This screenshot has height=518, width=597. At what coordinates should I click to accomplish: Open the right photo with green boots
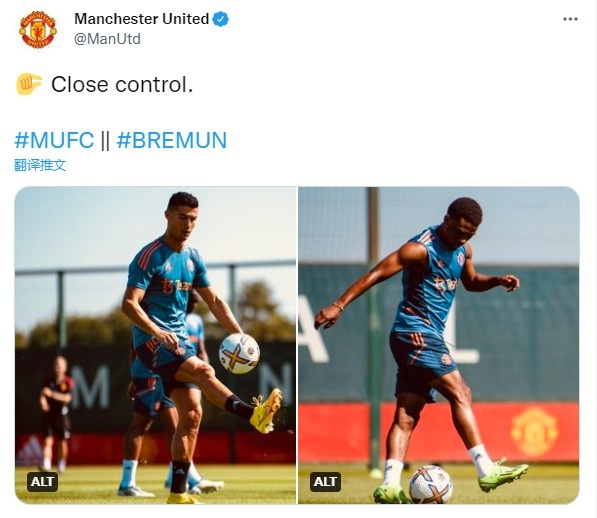point(439,345)
